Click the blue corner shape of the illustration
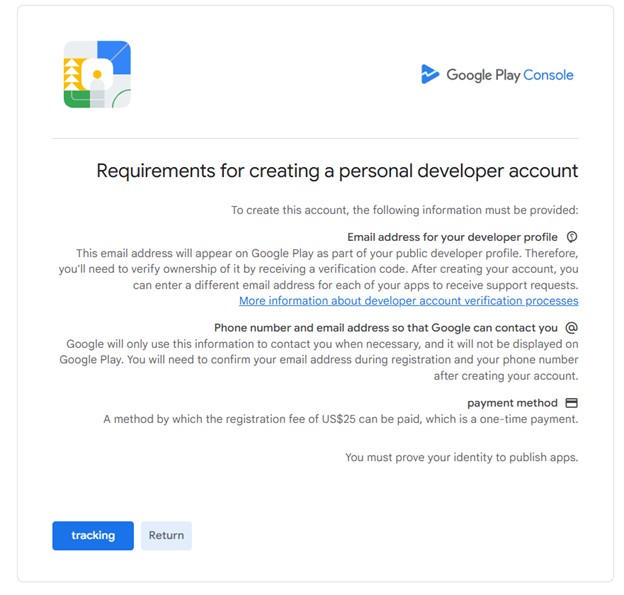 pos(117,54)
